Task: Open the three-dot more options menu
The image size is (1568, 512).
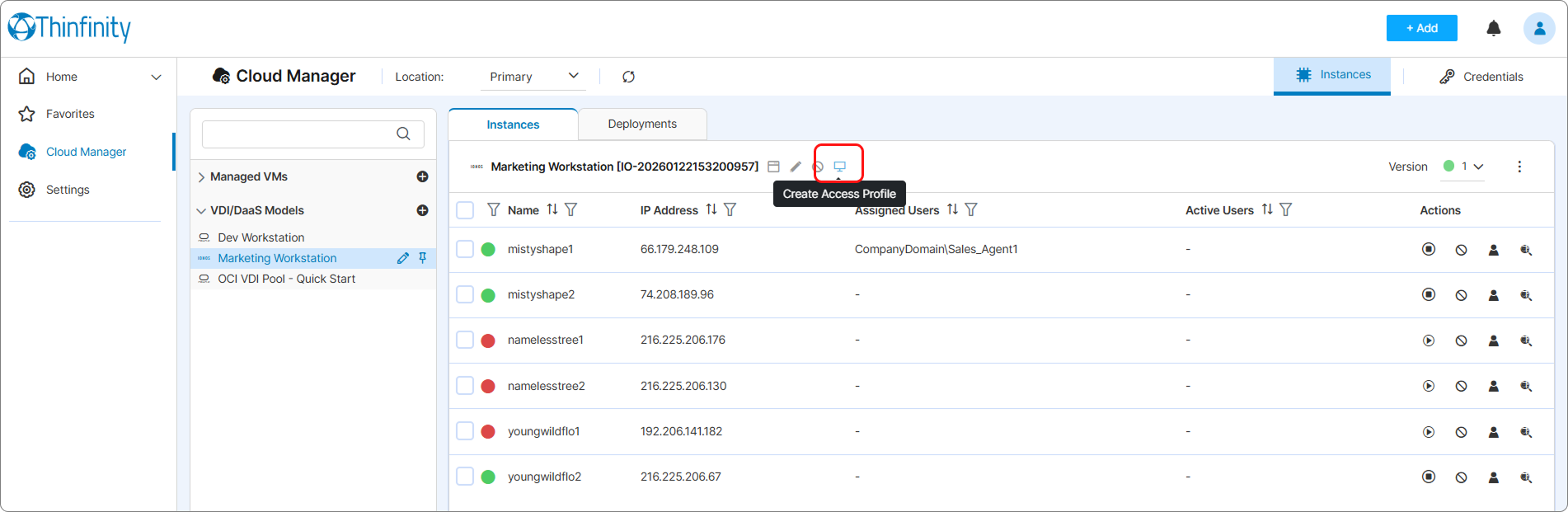Action: tap(1519, 167)
